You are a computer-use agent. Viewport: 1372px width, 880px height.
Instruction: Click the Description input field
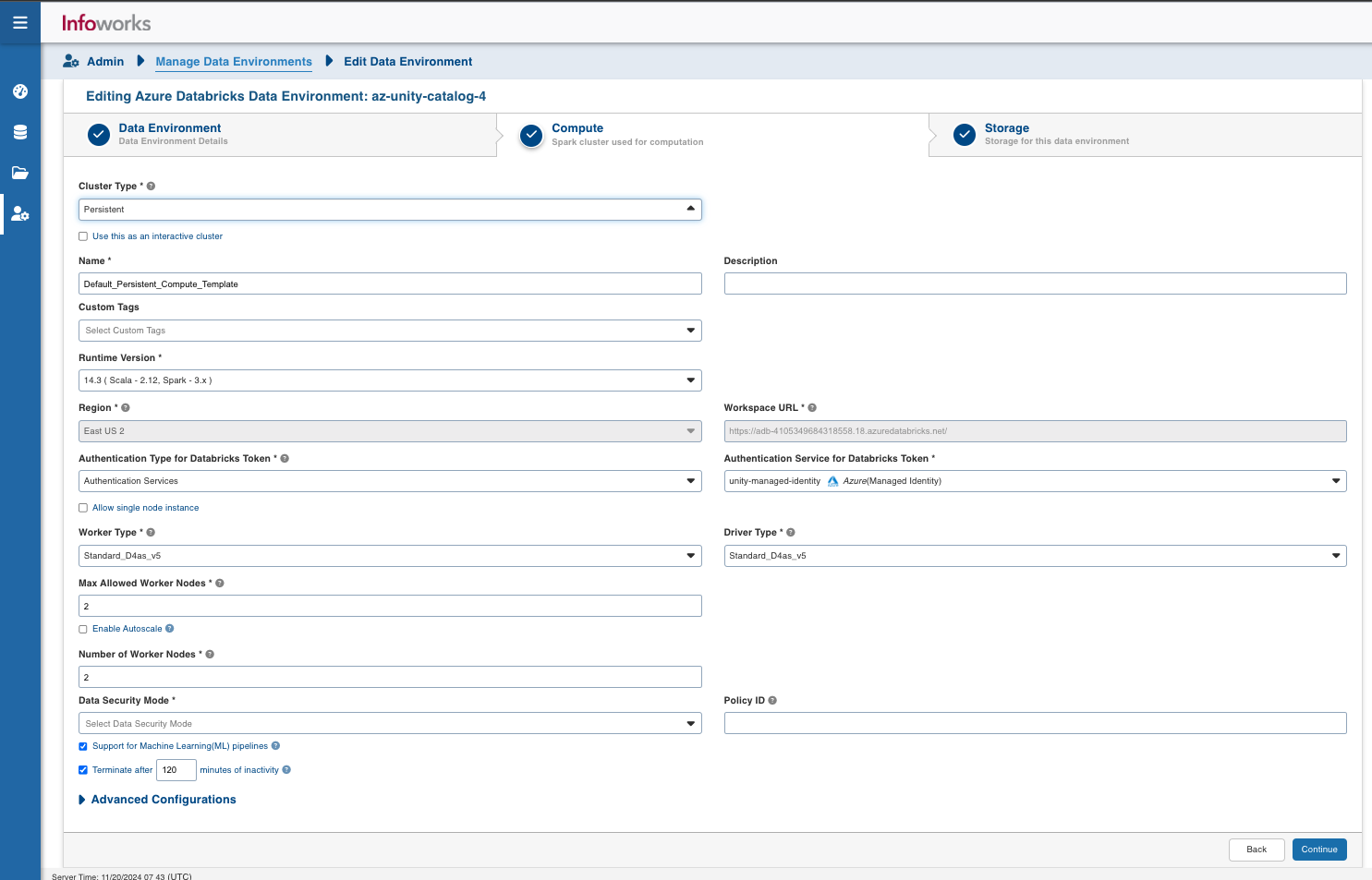tap(1035, 284)
